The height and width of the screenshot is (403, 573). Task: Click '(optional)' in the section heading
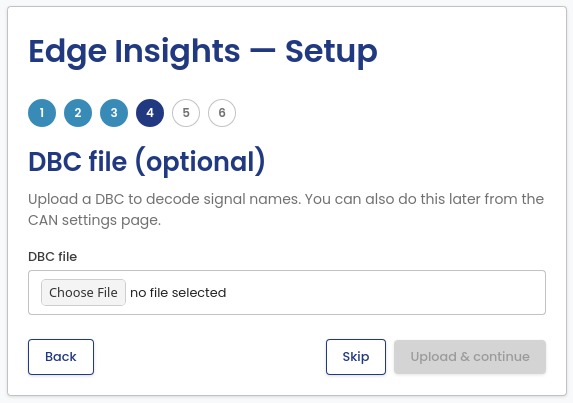click(x=200, y=161)
